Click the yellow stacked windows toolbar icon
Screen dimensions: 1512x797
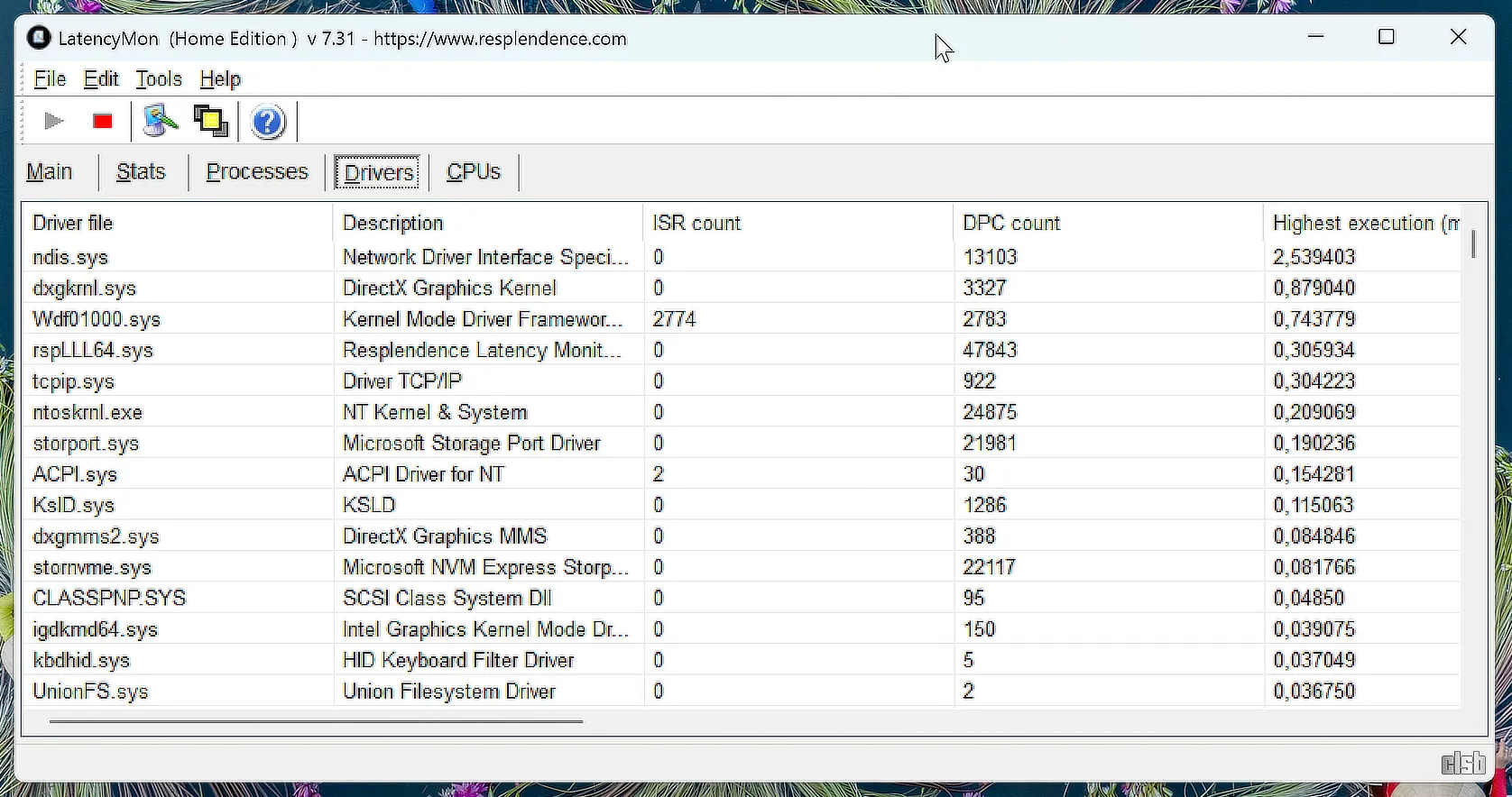[x=211, y=121]
